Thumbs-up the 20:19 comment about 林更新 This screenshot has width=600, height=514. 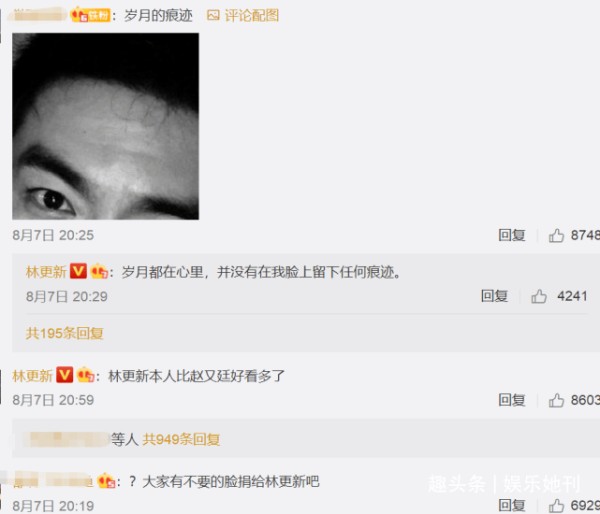[556, 505]
